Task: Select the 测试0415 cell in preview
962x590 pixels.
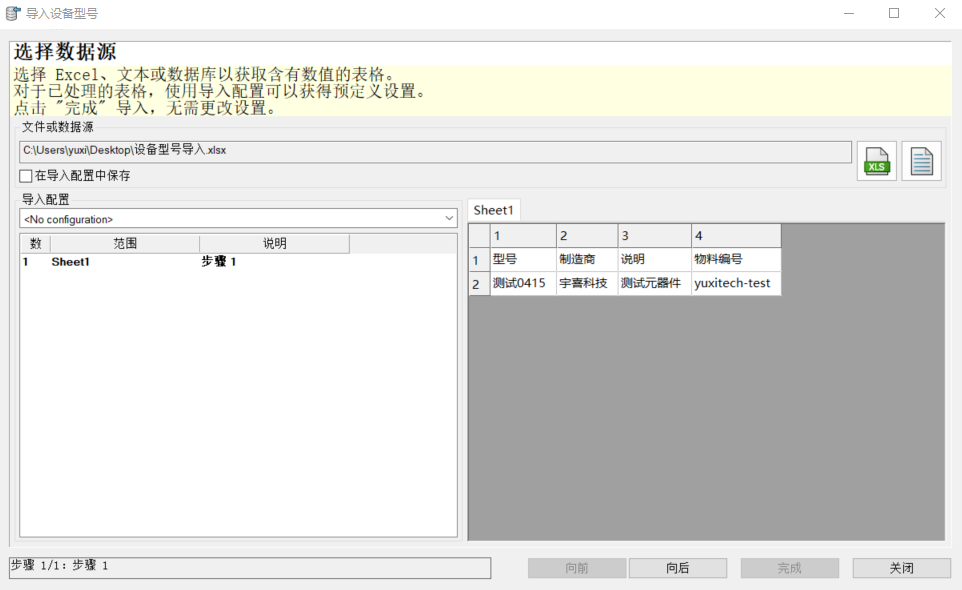Action: point(524,282)
